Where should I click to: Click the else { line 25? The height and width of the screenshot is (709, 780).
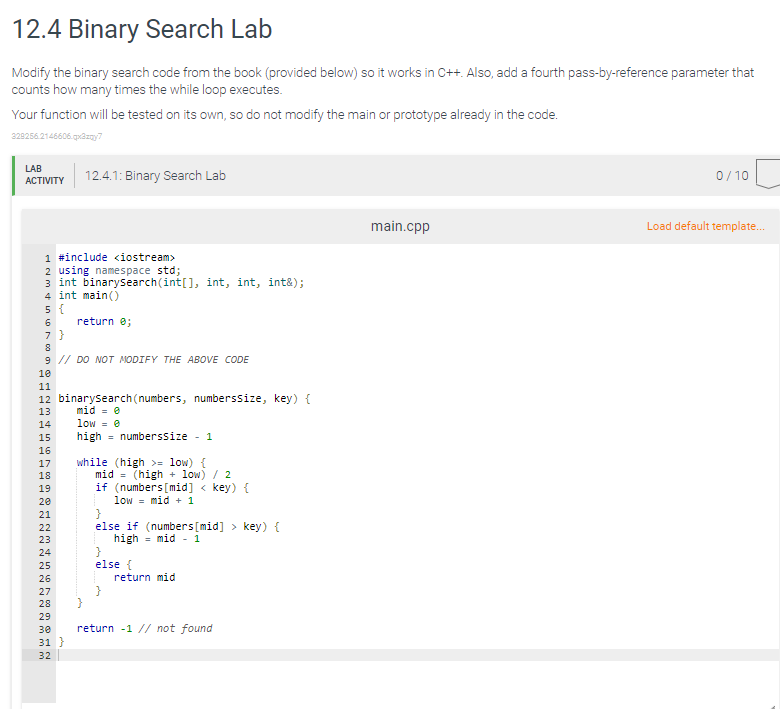pos(113,565)
